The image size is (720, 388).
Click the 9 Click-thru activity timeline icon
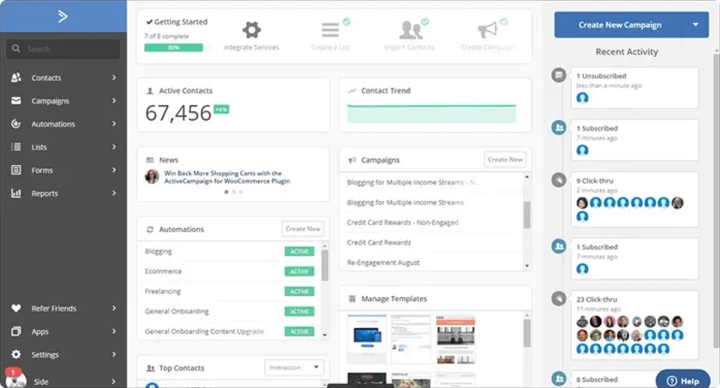559,180
